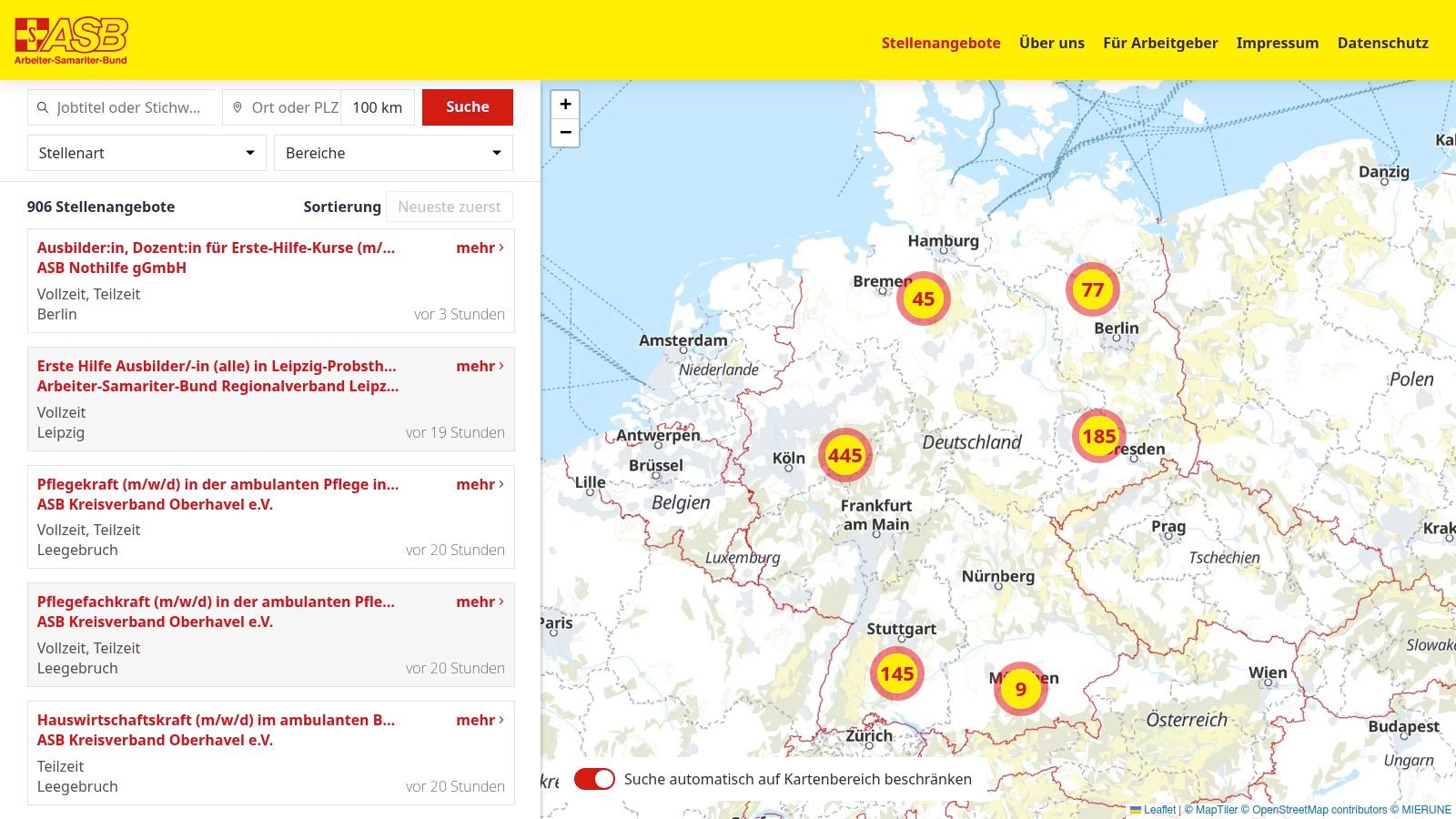1456x819 pixels.
Task: Open 'mehr' for Pflegefachkraft ambulante Pflege job
Action: [x=480, y=602]
